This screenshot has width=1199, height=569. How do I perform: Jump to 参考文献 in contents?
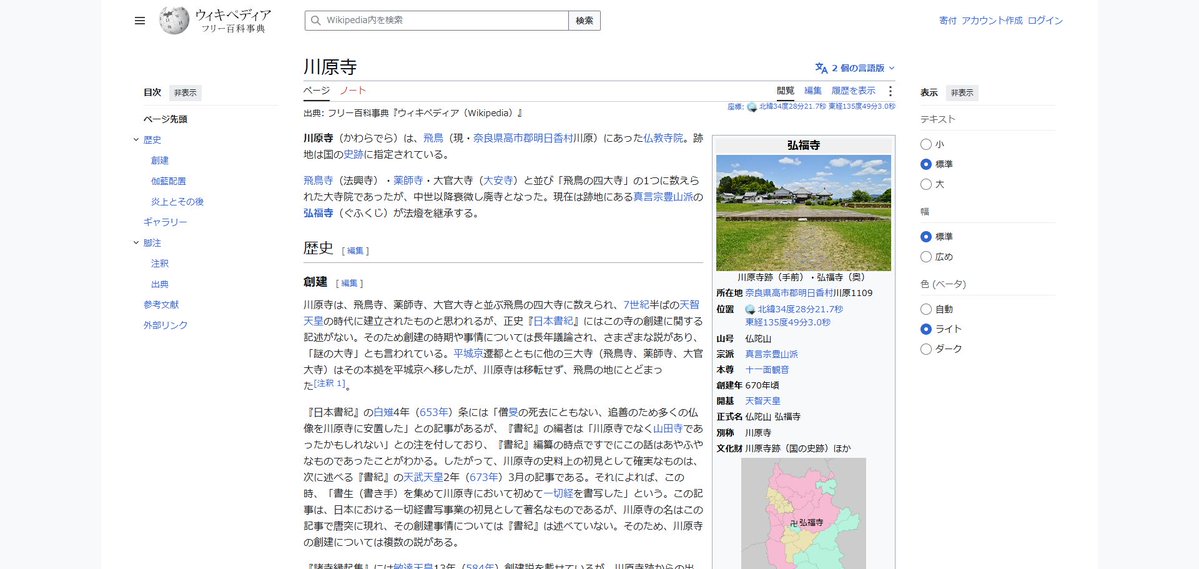(161, 304)
